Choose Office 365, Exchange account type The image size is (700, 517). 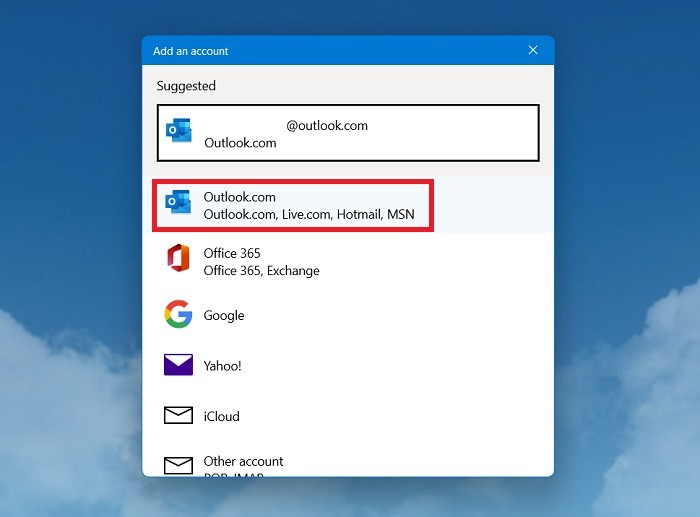click(348, 262)
